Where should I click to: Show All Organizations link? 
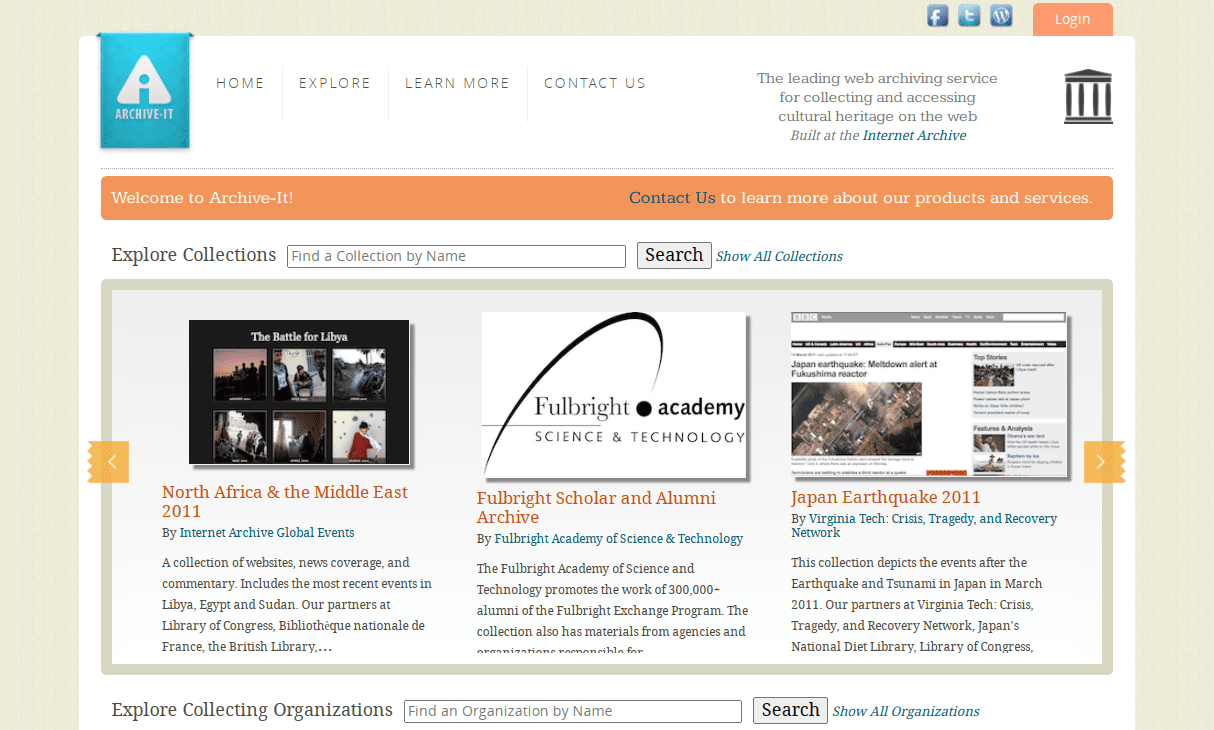tap(905, 712)
